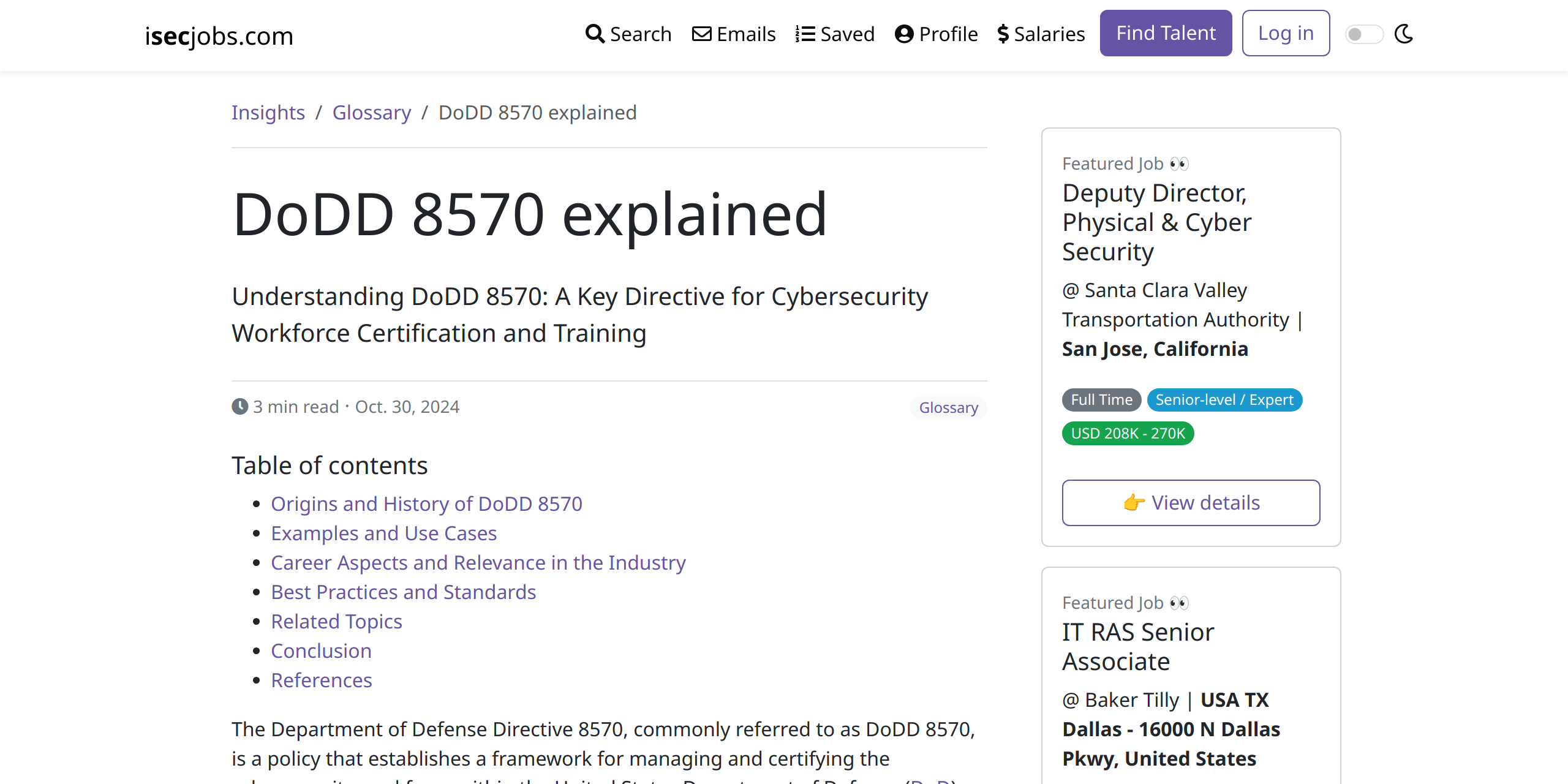
Task: Open the Saved jobs label
Action: 847,34
